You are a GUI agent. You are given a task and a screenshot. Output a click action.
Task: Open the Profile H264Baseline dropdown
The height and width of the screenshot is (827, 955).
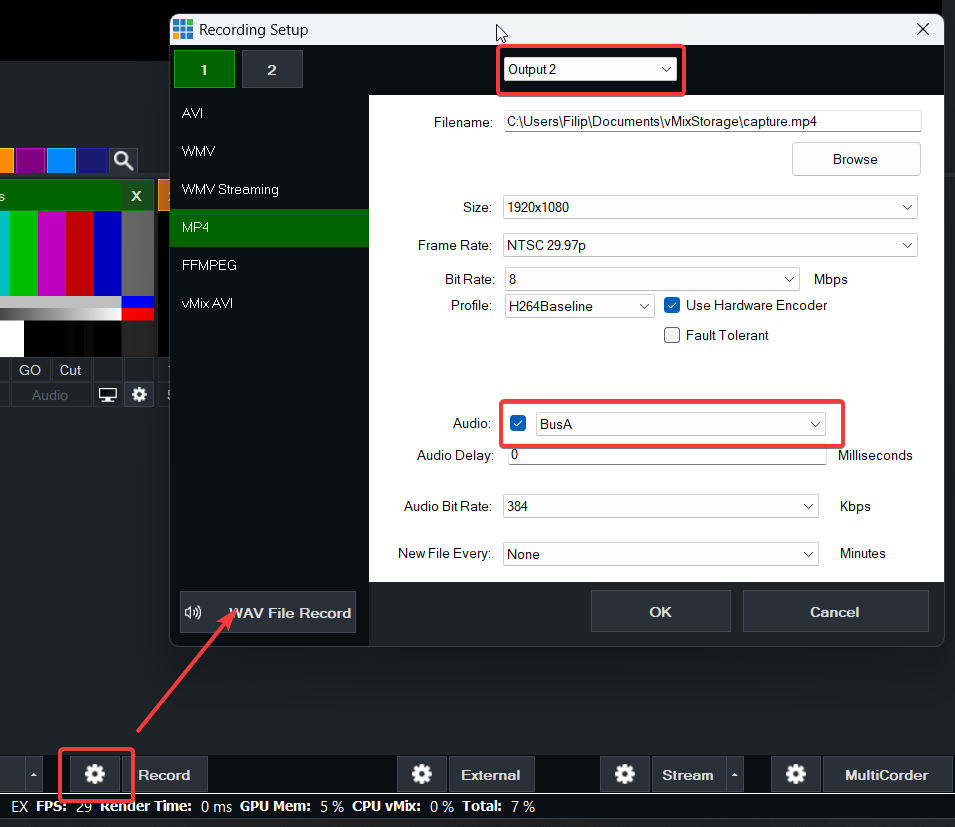pyautogui.click(x=579, y=306)
